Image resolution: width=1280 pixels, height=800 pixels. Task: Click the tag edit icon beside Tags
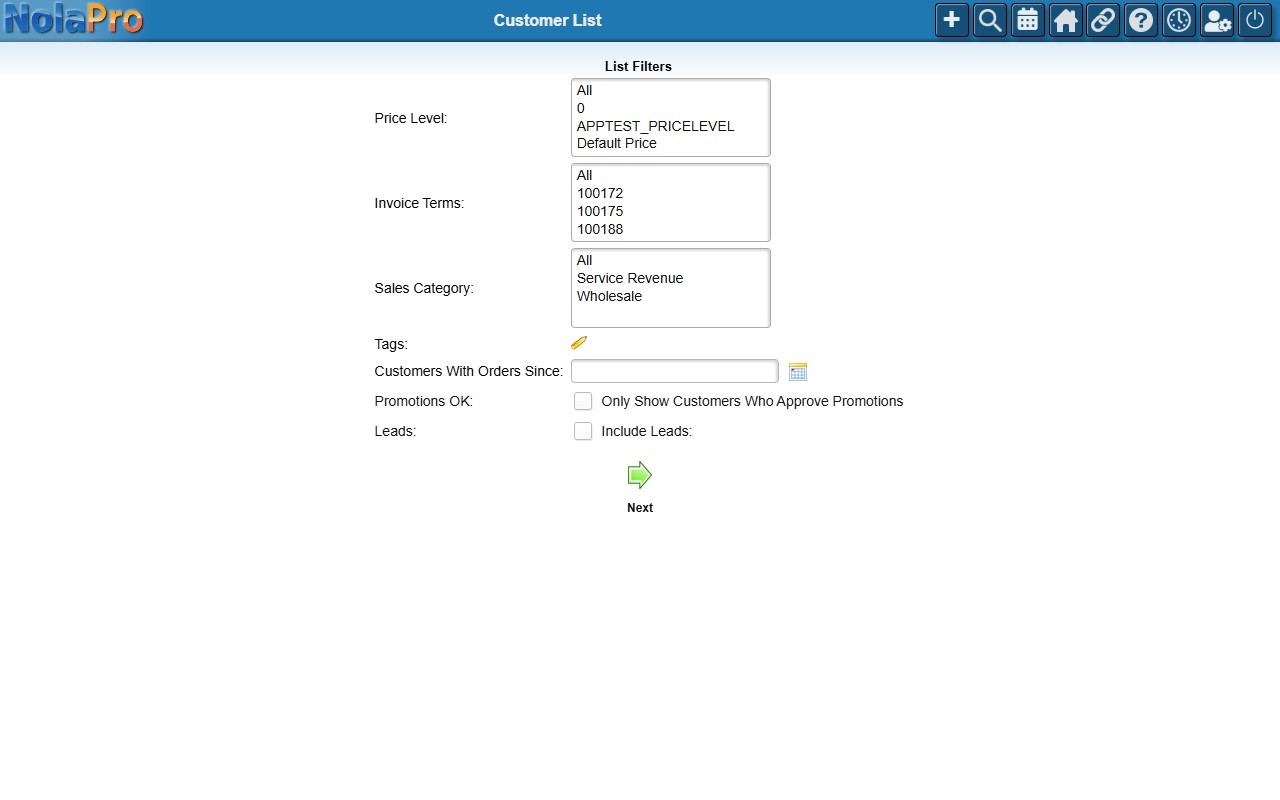pos(579,343)
